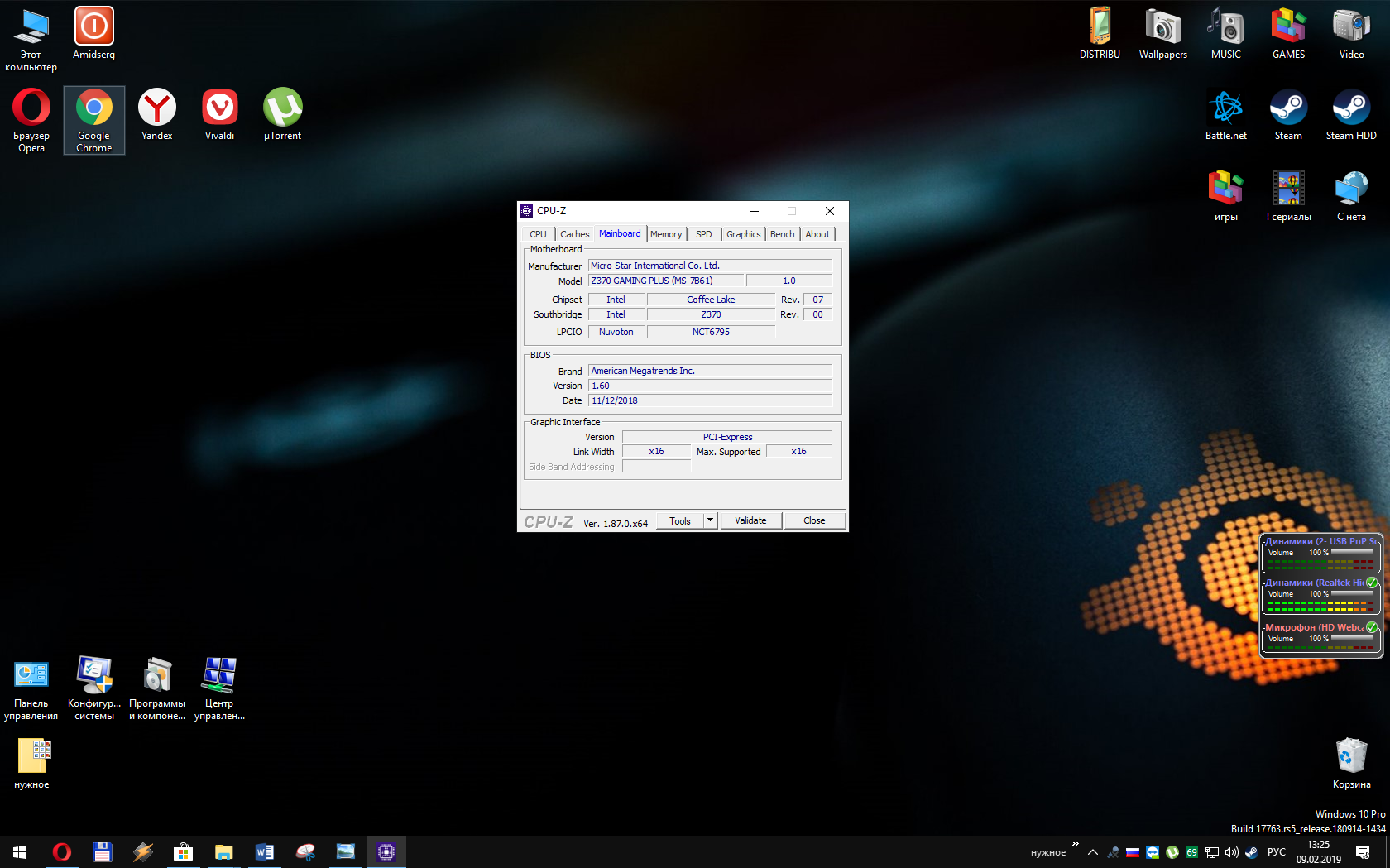Adjust HD Webcam microphone volume slider
Screen dimensions: 1390x868
(1352, 638)
